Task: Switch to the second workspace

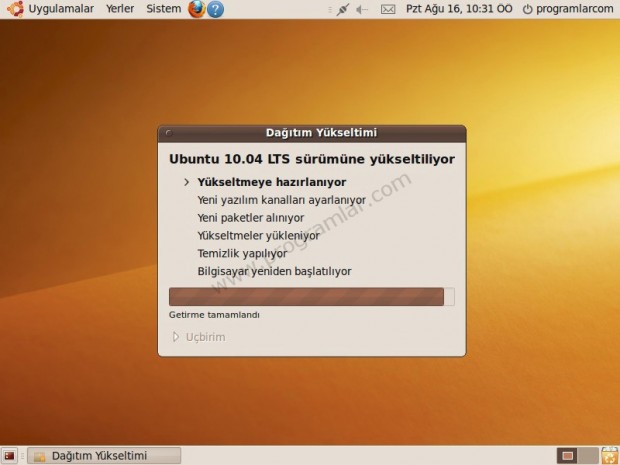Action: pyautogui.click(x=588, y=456)
